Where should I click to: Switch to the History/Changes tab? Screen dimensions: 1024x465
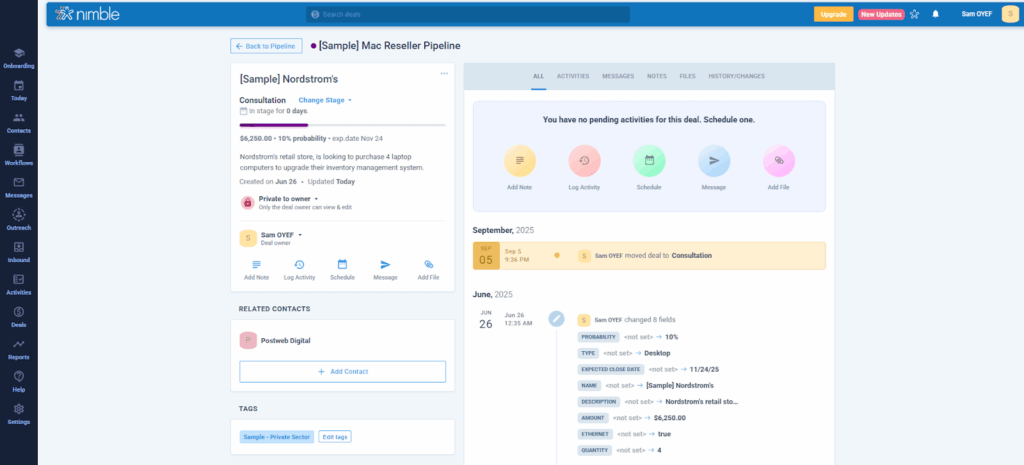(736, 76)
